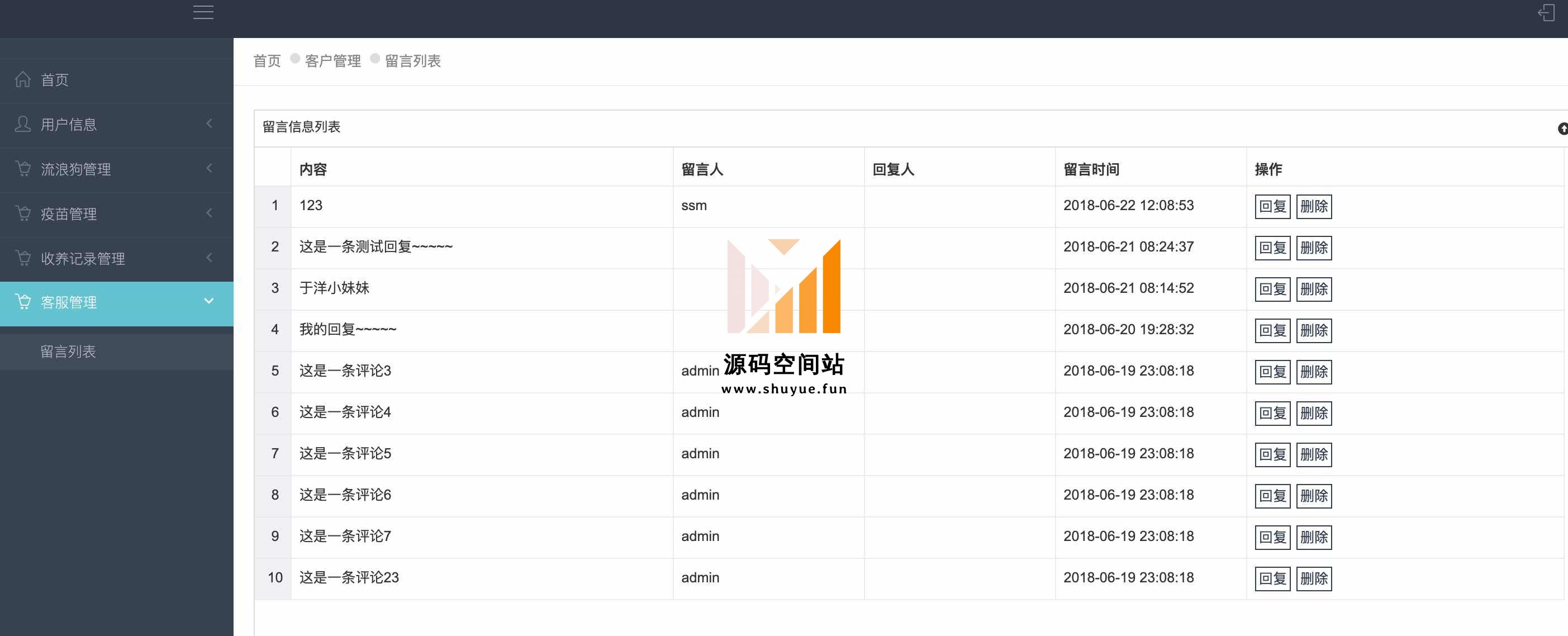Click timestamp 2018-06-21 08:14:52

click(x=1129, y=288)
